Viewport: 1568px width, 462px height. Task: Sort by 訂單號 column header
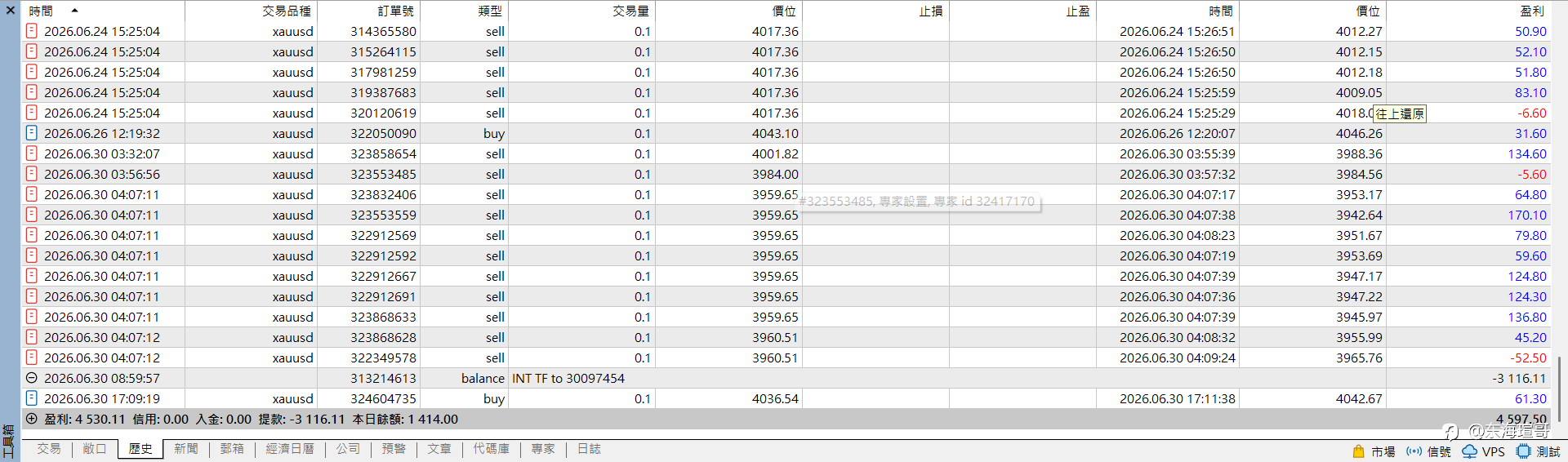368,11
